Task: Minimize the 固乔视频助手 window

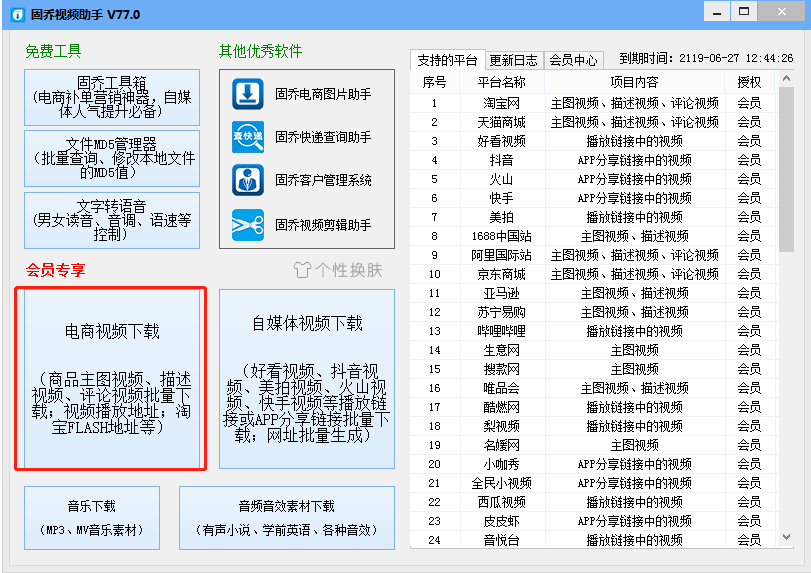Action: [x=717, y=11]
